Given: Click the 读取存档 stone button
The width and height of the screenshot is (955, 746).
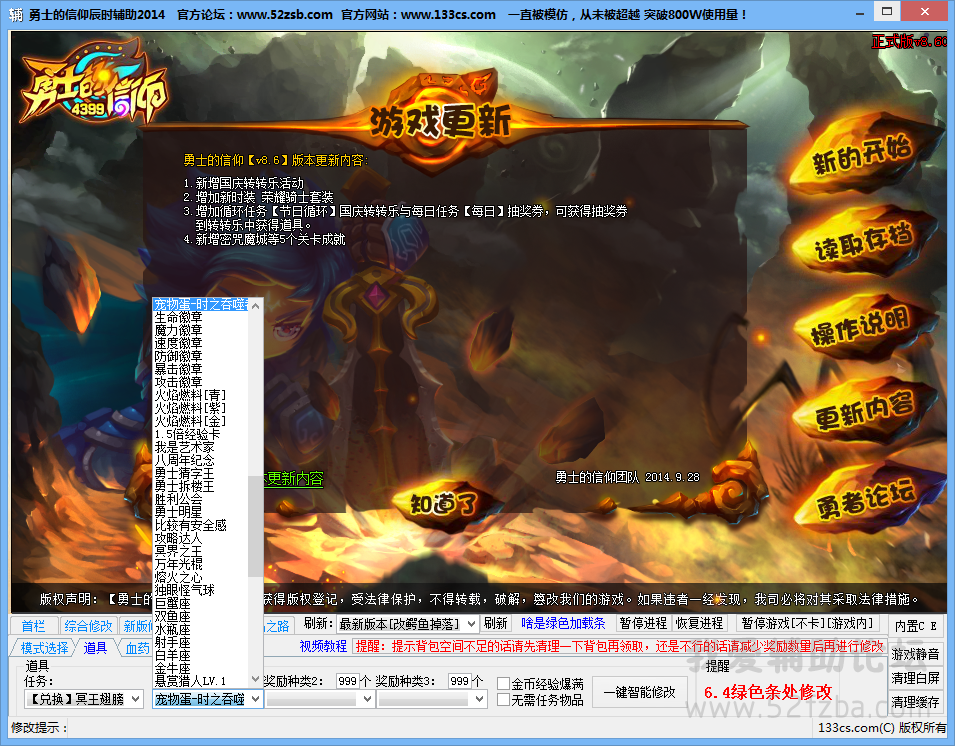Looking at the screenshot, I should pos(864,242).
